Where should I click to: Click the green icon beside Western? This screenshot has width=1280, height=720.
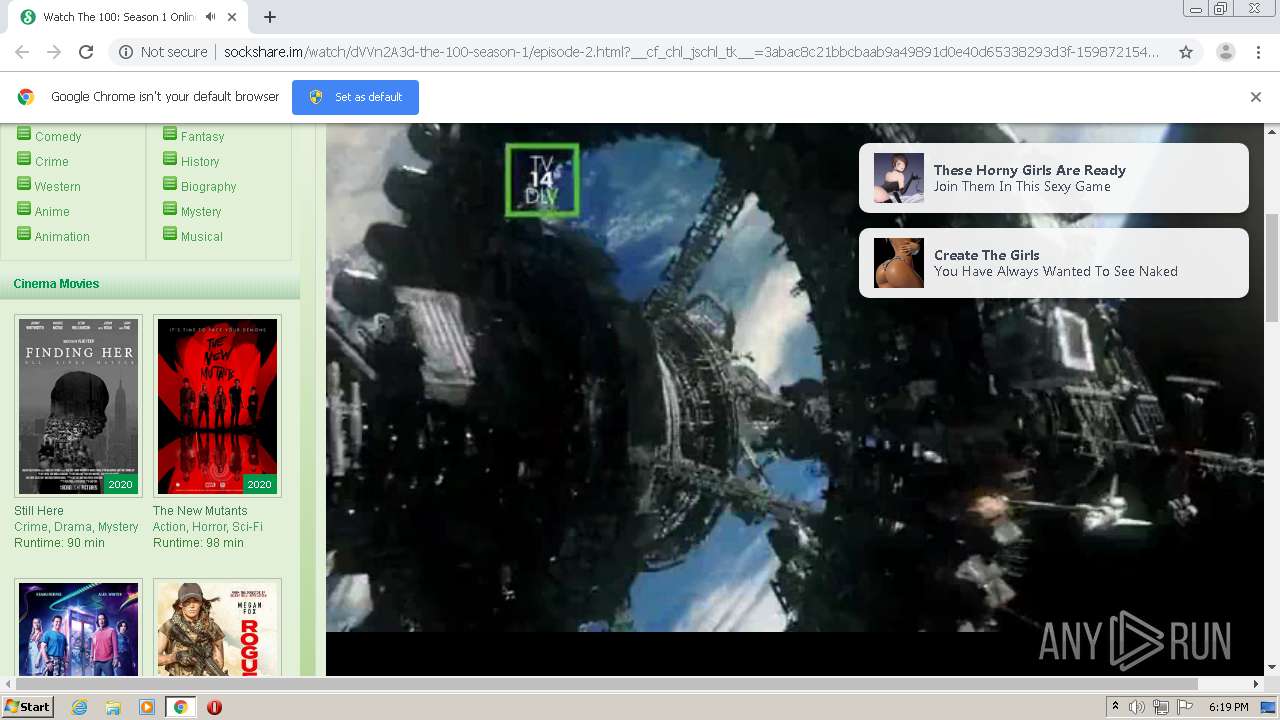[24, 183]
